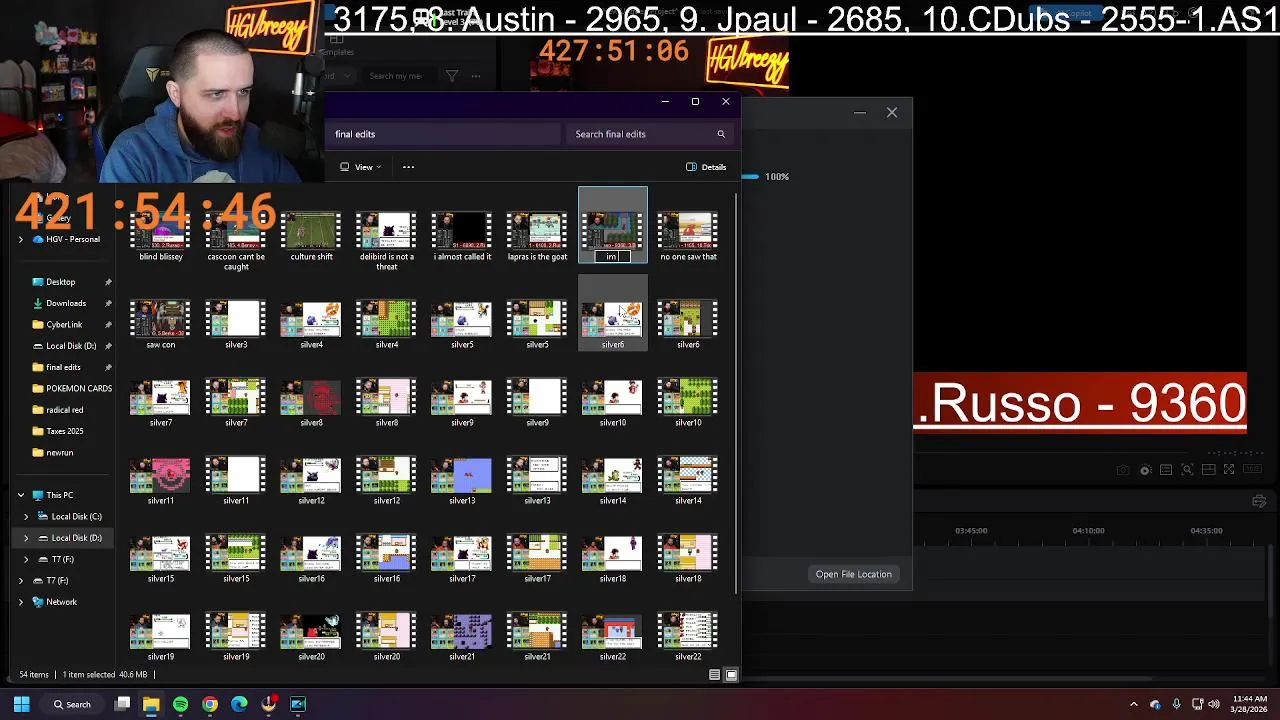The image size is (1280, 720).
Task: Select the pinned final edits folder in the sidebar
Action: tap(63, 367)
